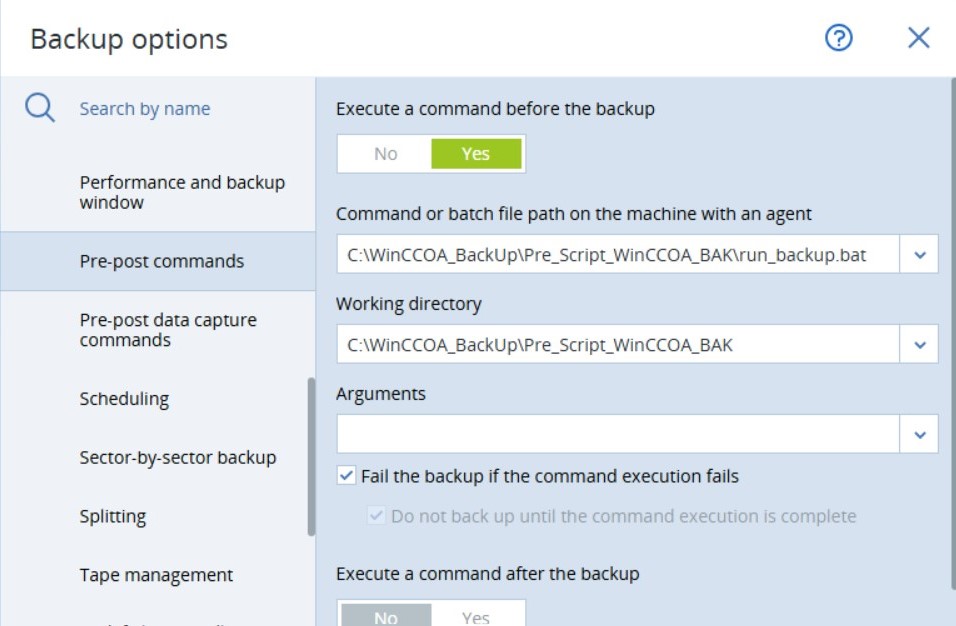Click the Search by name field
956x626 pixels.
coord(145,109)
